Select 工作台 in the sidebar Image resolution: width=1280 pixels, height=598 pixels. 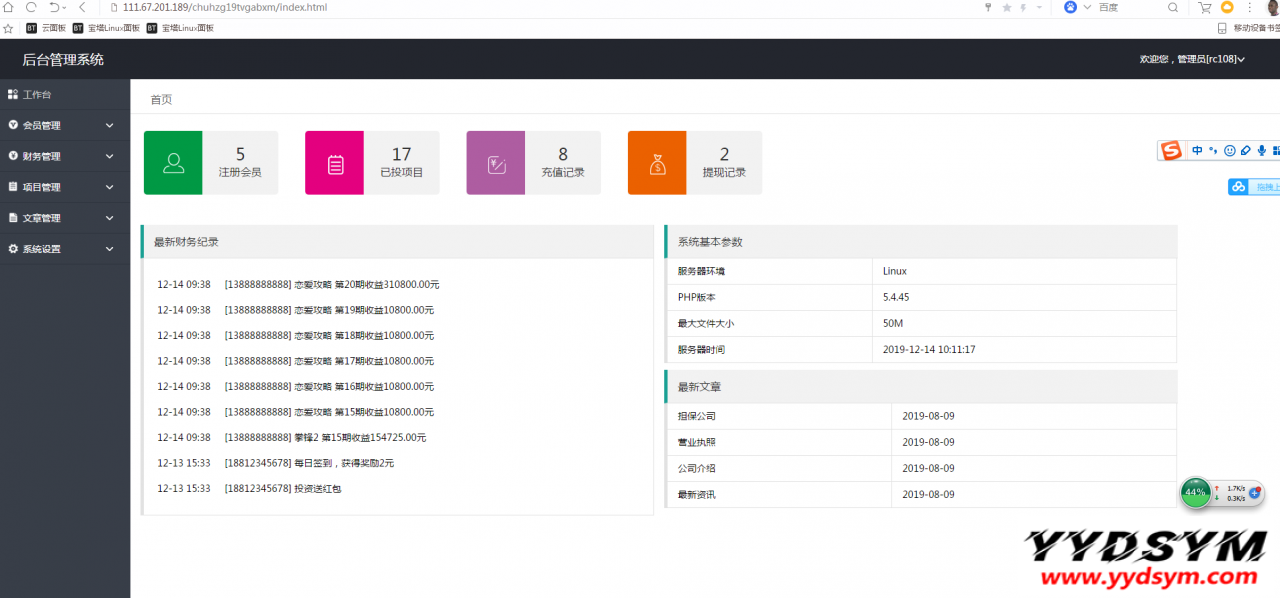[37, 94]
